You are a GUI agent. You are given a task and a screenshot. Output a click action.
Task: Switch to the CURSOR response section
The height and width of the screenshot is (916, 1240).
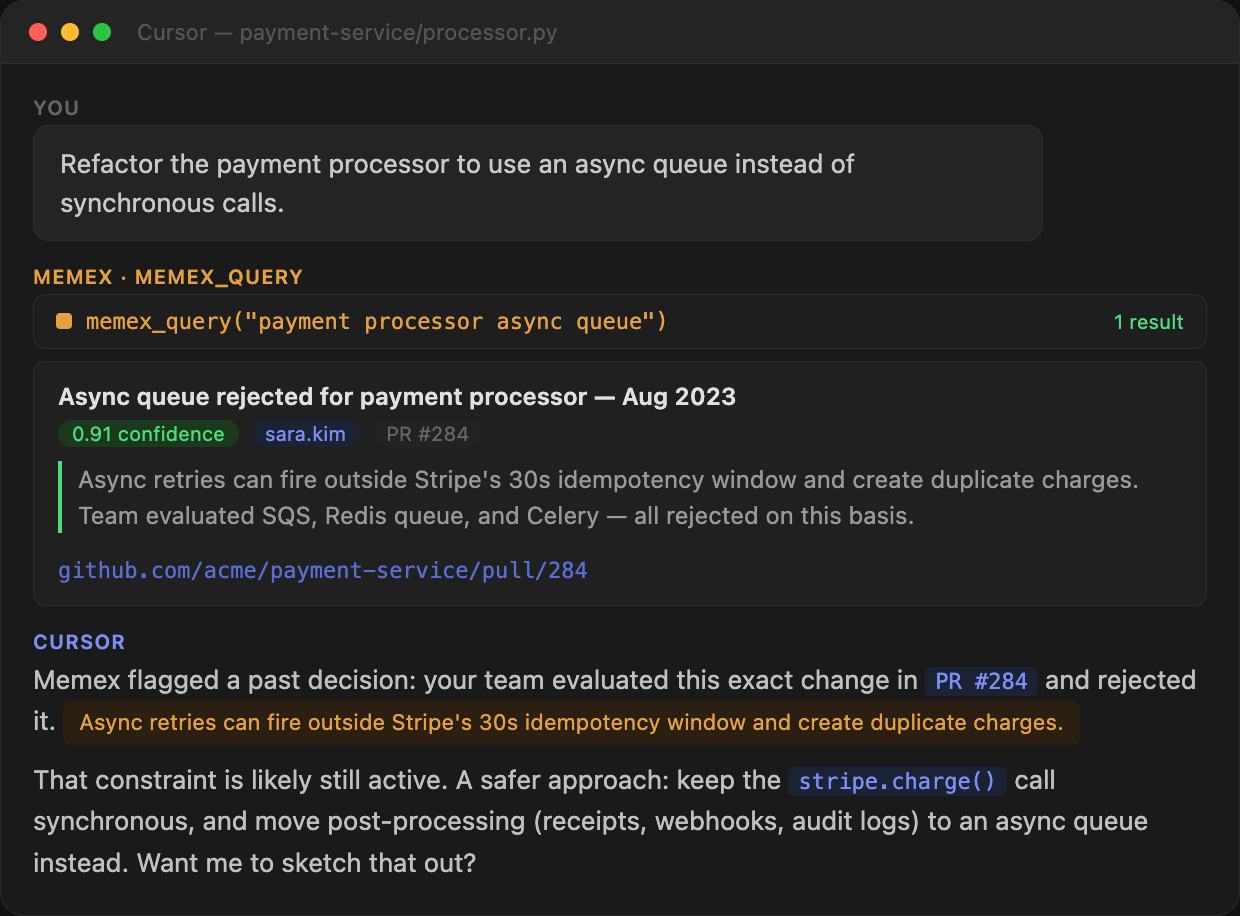pyautogui.click(x=79, y=641)
